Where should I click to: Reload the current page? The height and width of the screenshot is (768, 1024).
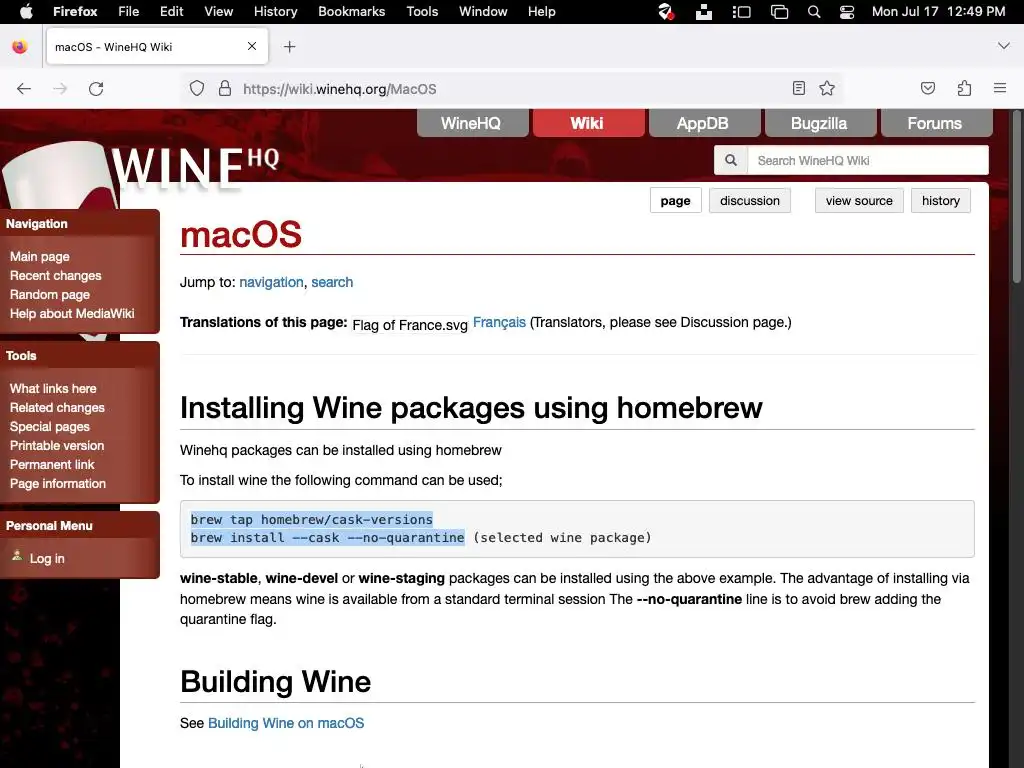click(96, 89)
